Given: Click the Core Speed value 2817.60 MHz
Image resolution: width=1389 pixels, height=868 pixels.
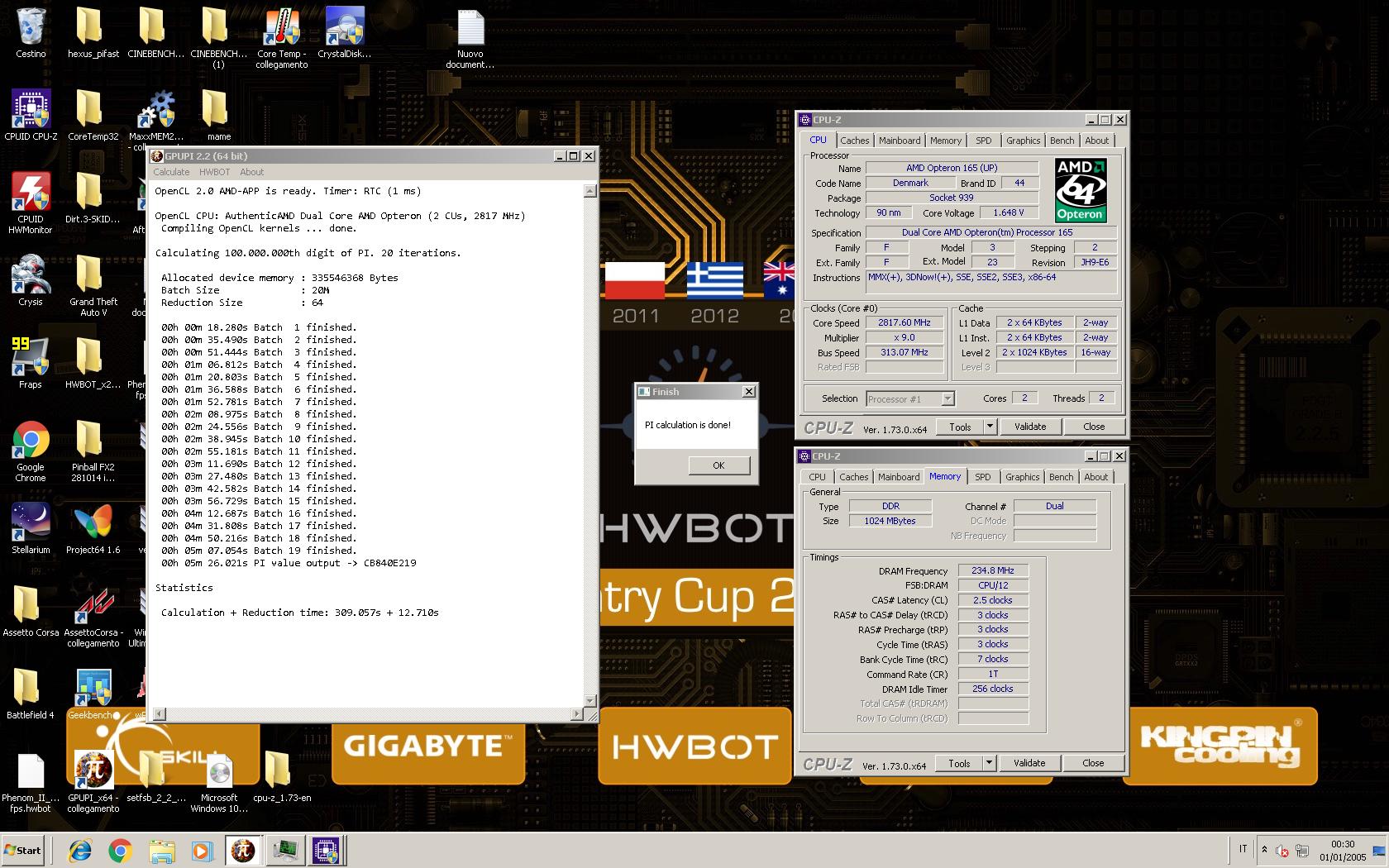Looking at the screenshot, I should click(x=905, y=322).
